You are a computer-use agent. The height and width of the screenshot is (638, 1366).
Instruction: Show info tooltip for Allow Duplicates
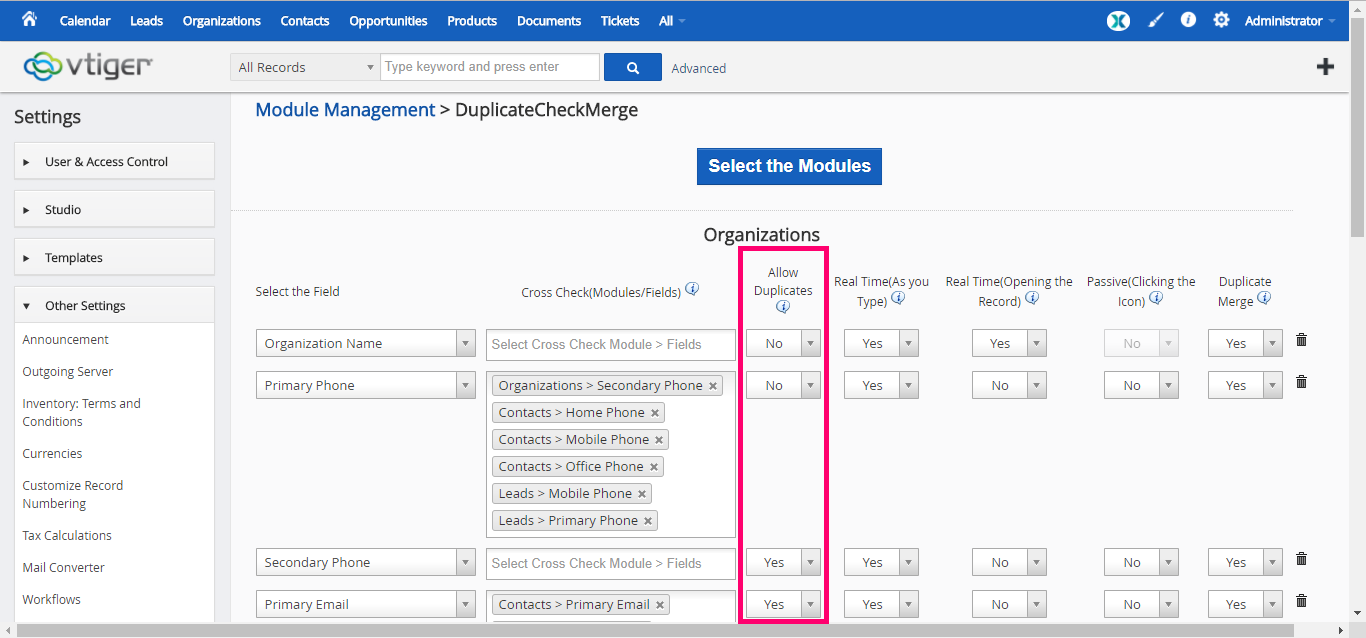point(783,307)
